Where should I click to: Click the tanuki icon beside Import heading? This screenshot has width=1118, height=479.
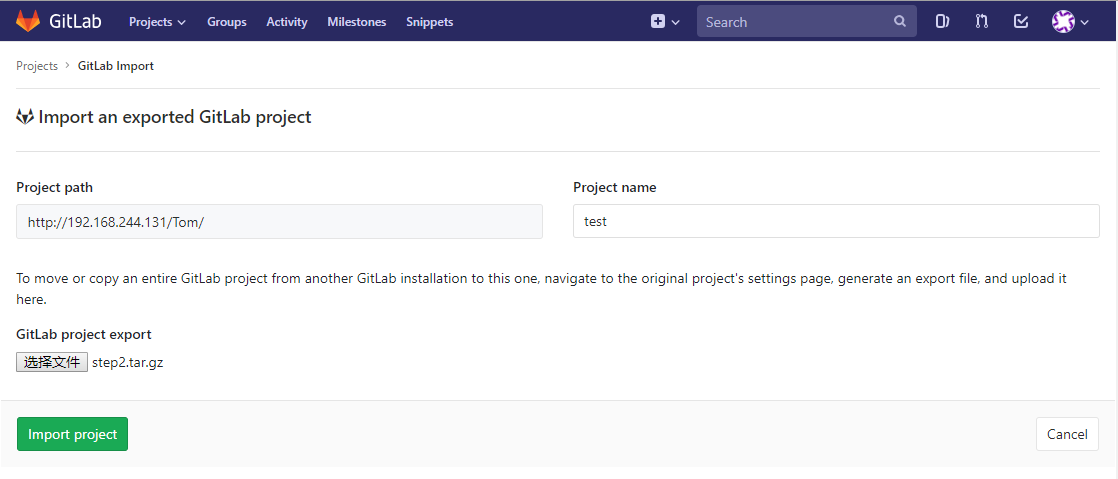[25, 117]
